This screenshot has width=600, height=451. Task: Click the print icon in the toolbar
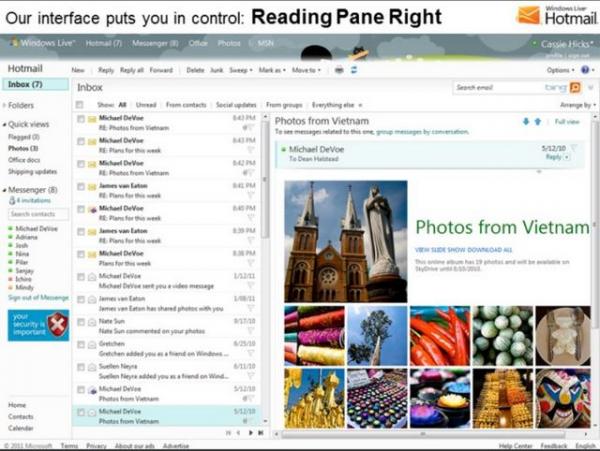tap(339, 70)
